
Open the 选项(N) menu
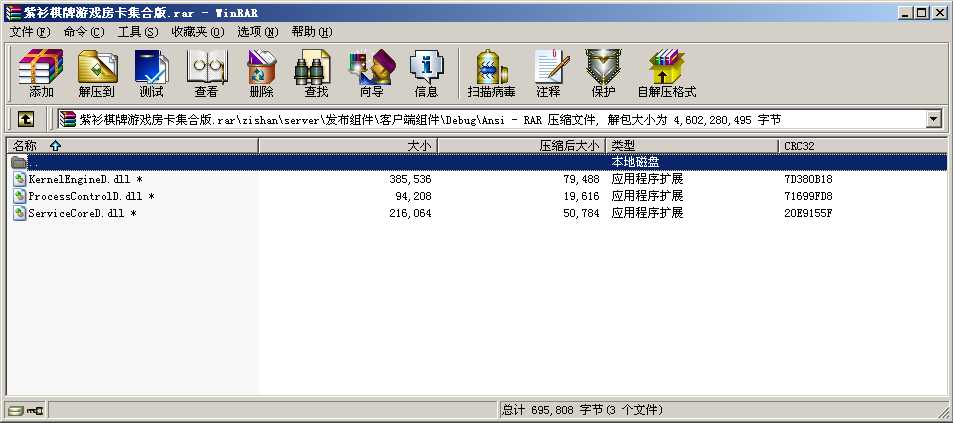(258, 32)
